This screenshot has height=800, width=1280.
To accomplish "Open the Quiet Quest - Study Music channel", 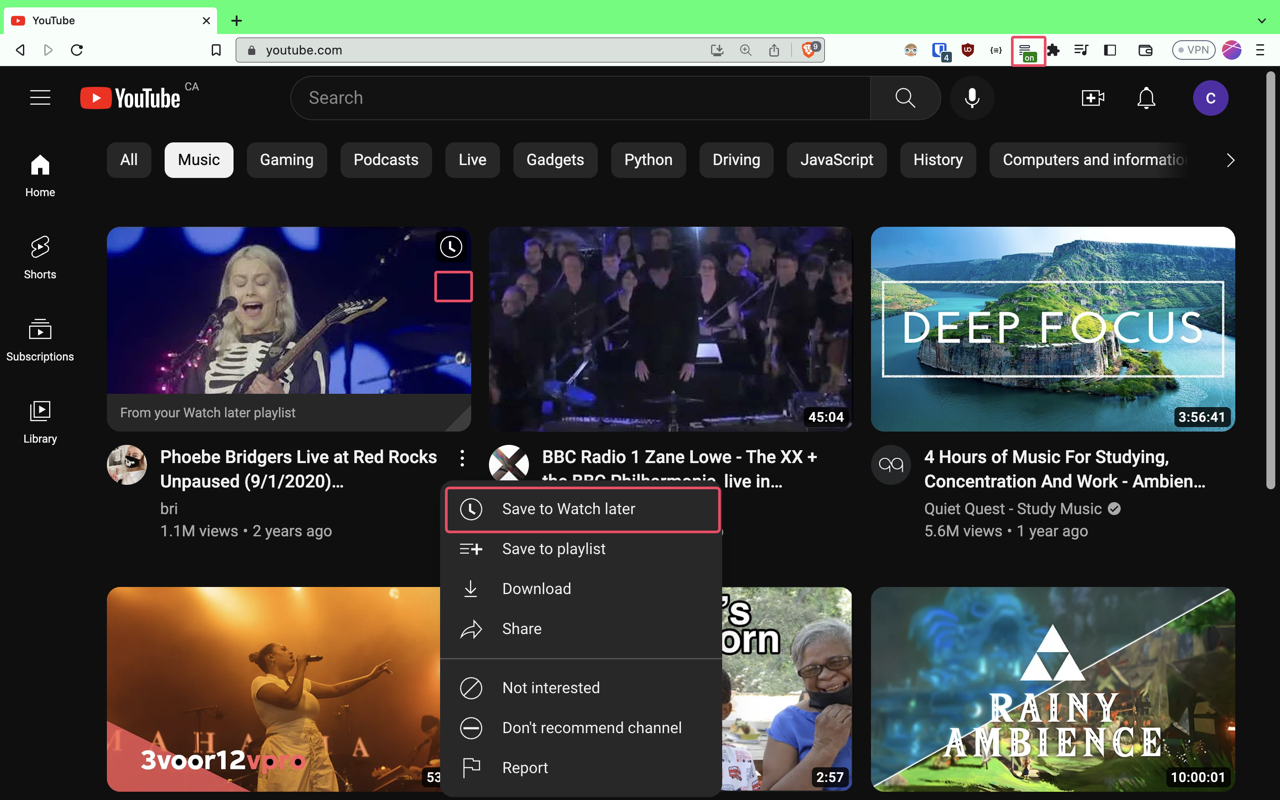I will click(x=1013, y=508).
